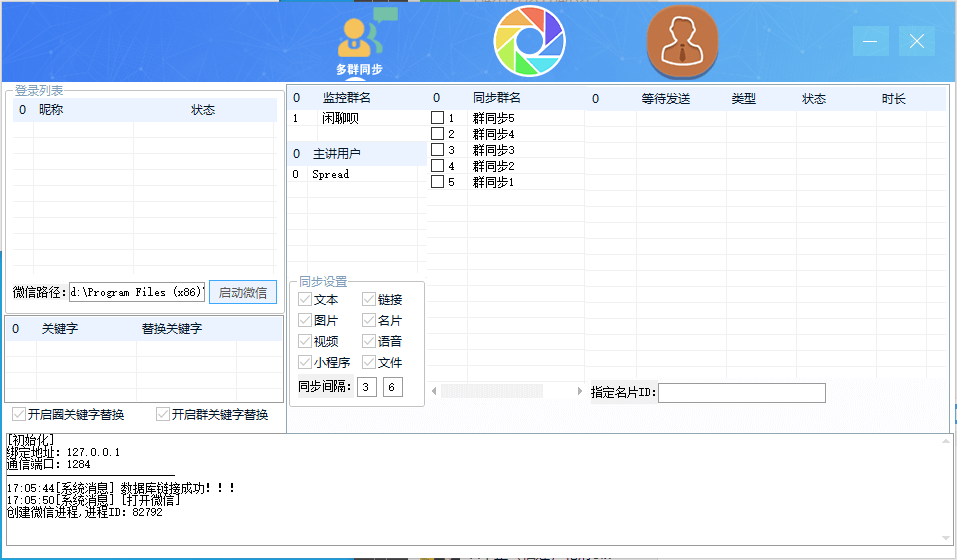Click the second 同步间隔 field showing 6
The width and height of the screenshot is (957, 560).
coord(392,387)
